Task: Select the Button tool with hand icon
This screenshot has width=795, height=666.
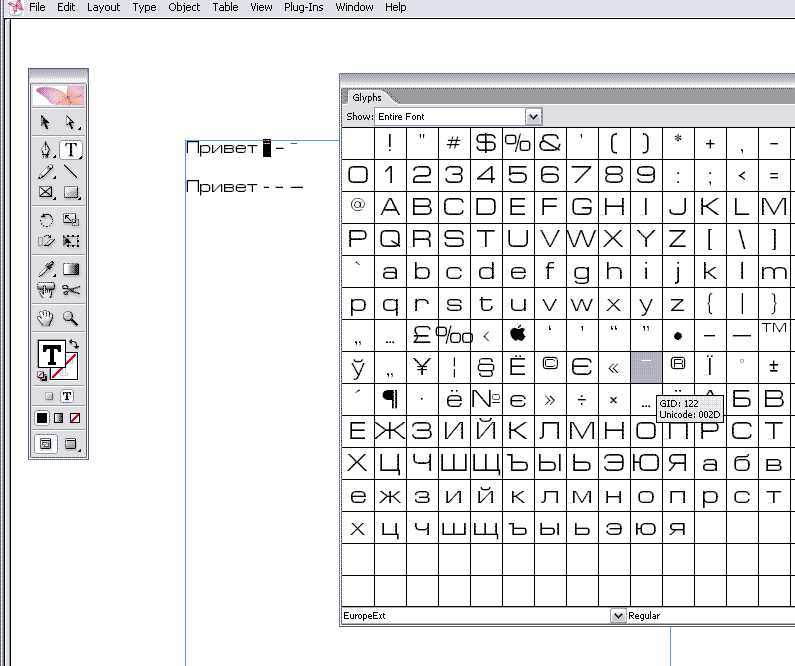Action: tap(46, 290)
